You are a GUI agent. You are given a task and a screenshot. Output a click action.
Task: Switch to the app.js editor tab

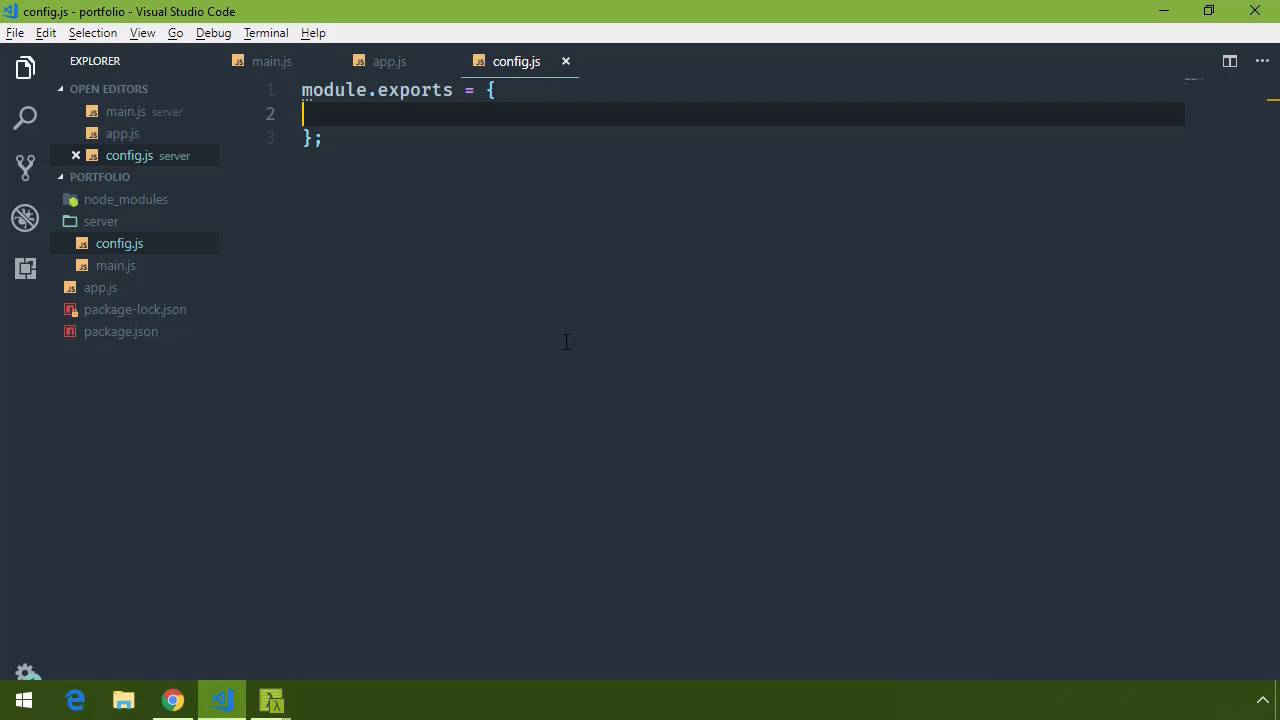pos(389,61)
